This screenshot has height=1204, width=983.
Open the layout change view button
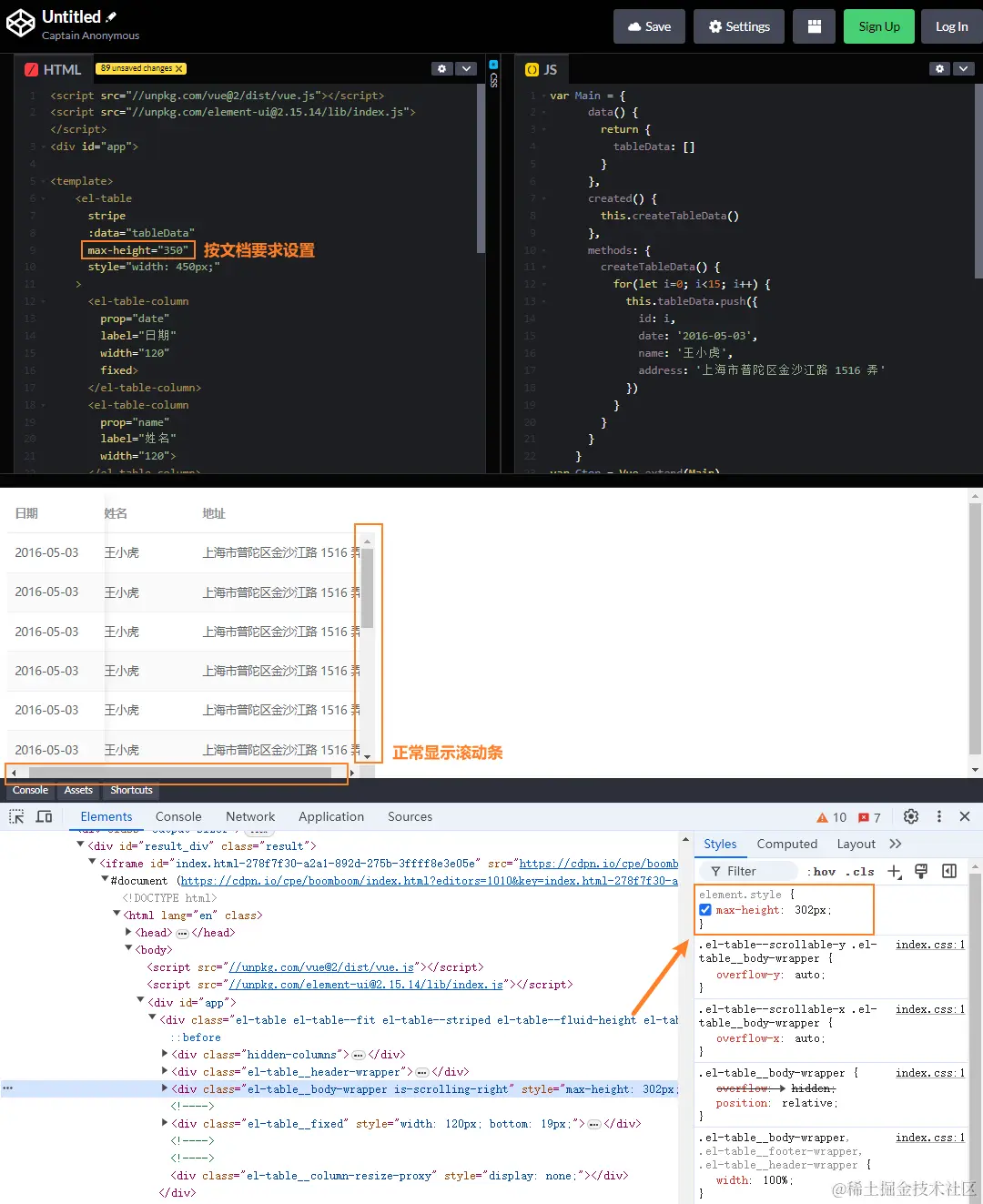815,26
